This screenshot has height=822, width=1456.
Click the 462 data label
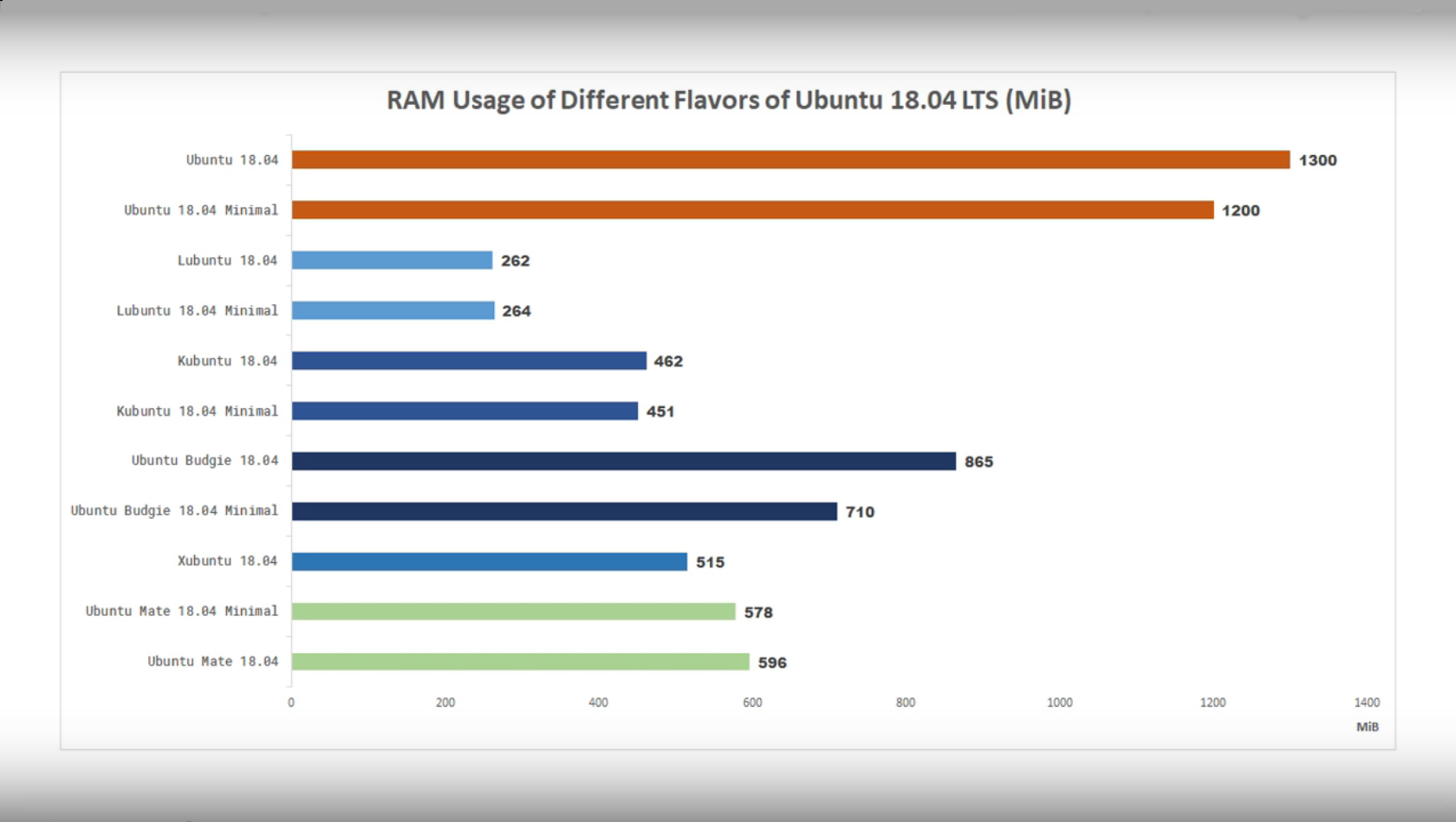click(x=668, y=361)
